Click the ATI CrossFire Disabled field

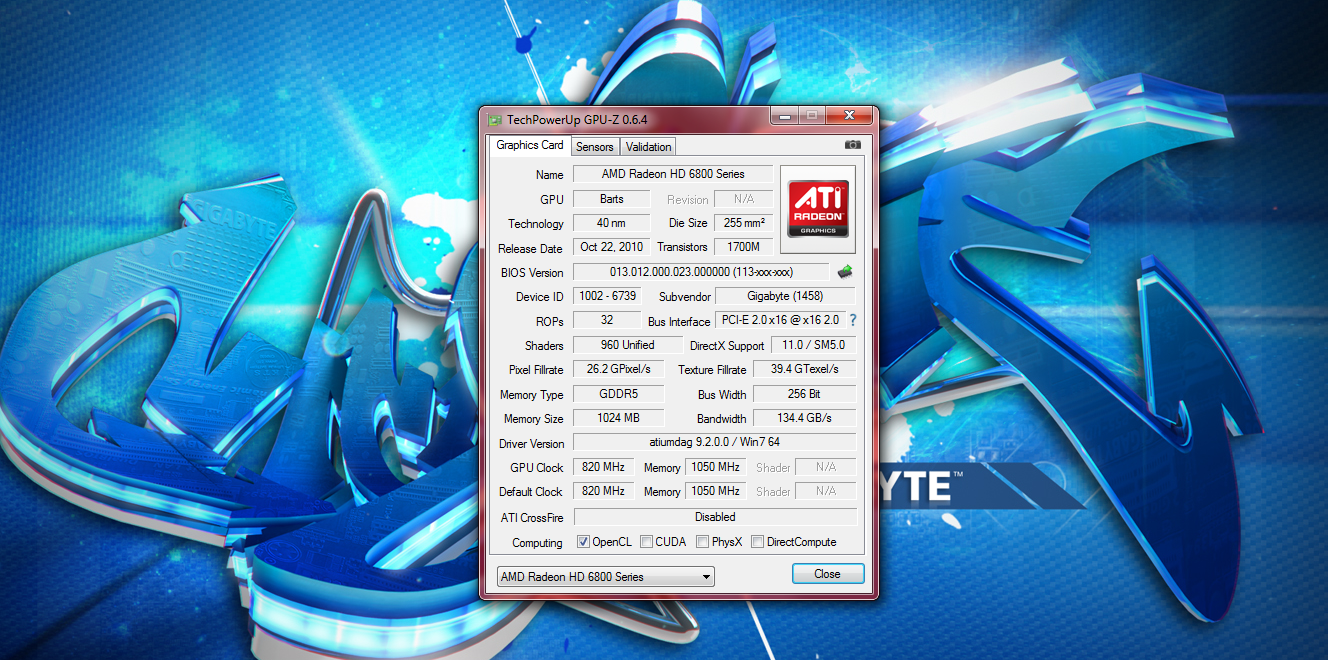pos(715,517)
